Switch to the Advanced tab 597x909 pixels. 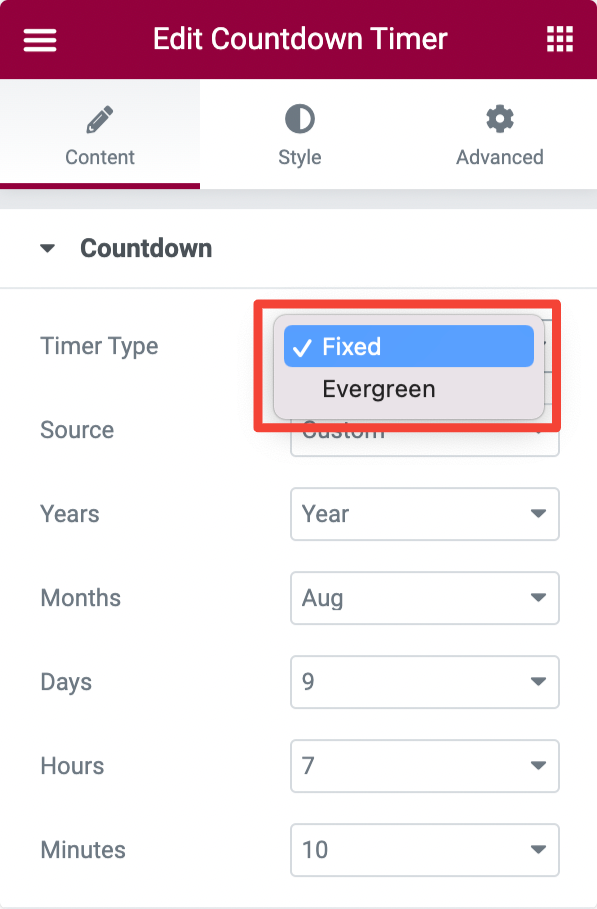pyautogui.click(x=499, y=135)
